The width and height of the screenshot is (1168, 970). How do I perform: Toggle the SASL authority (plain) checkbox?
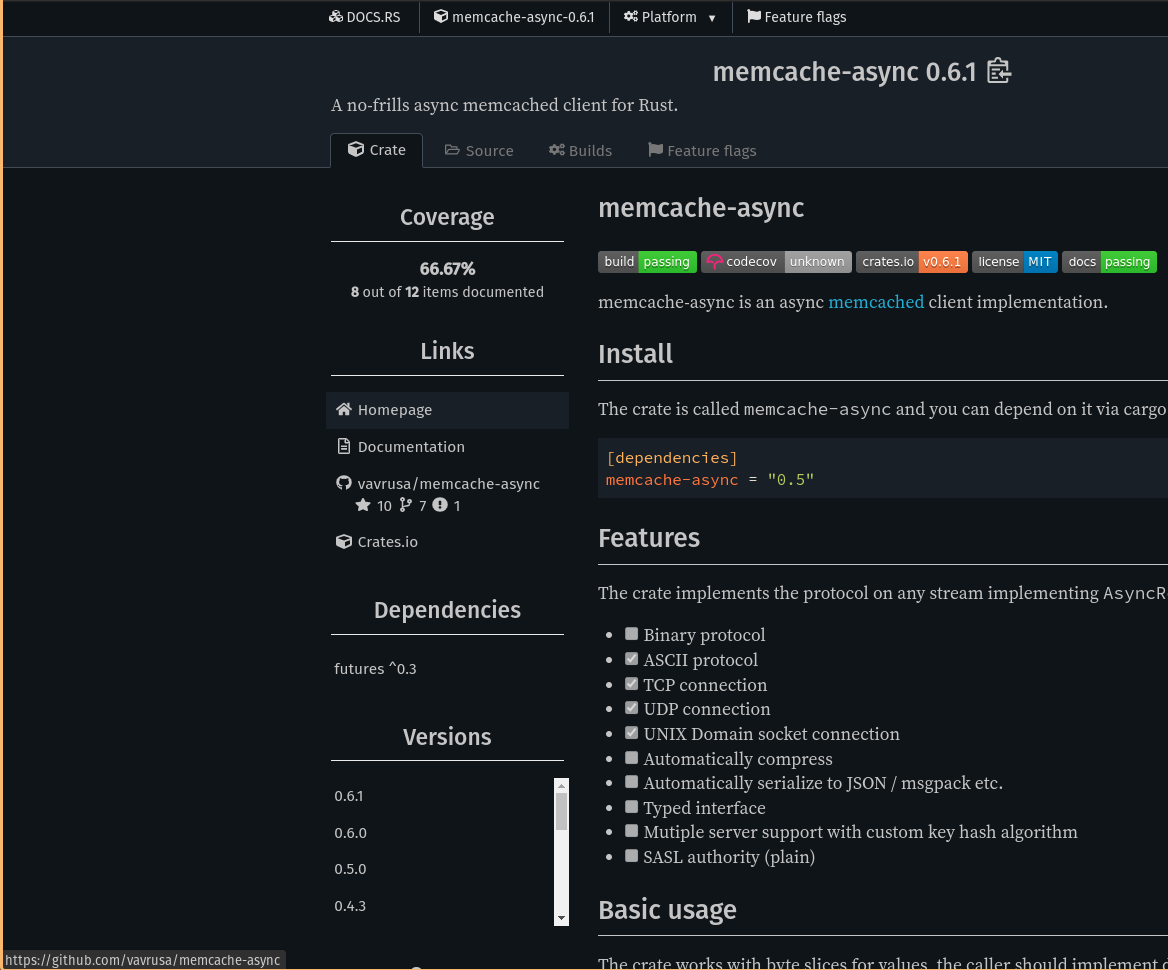click(632, 855)
